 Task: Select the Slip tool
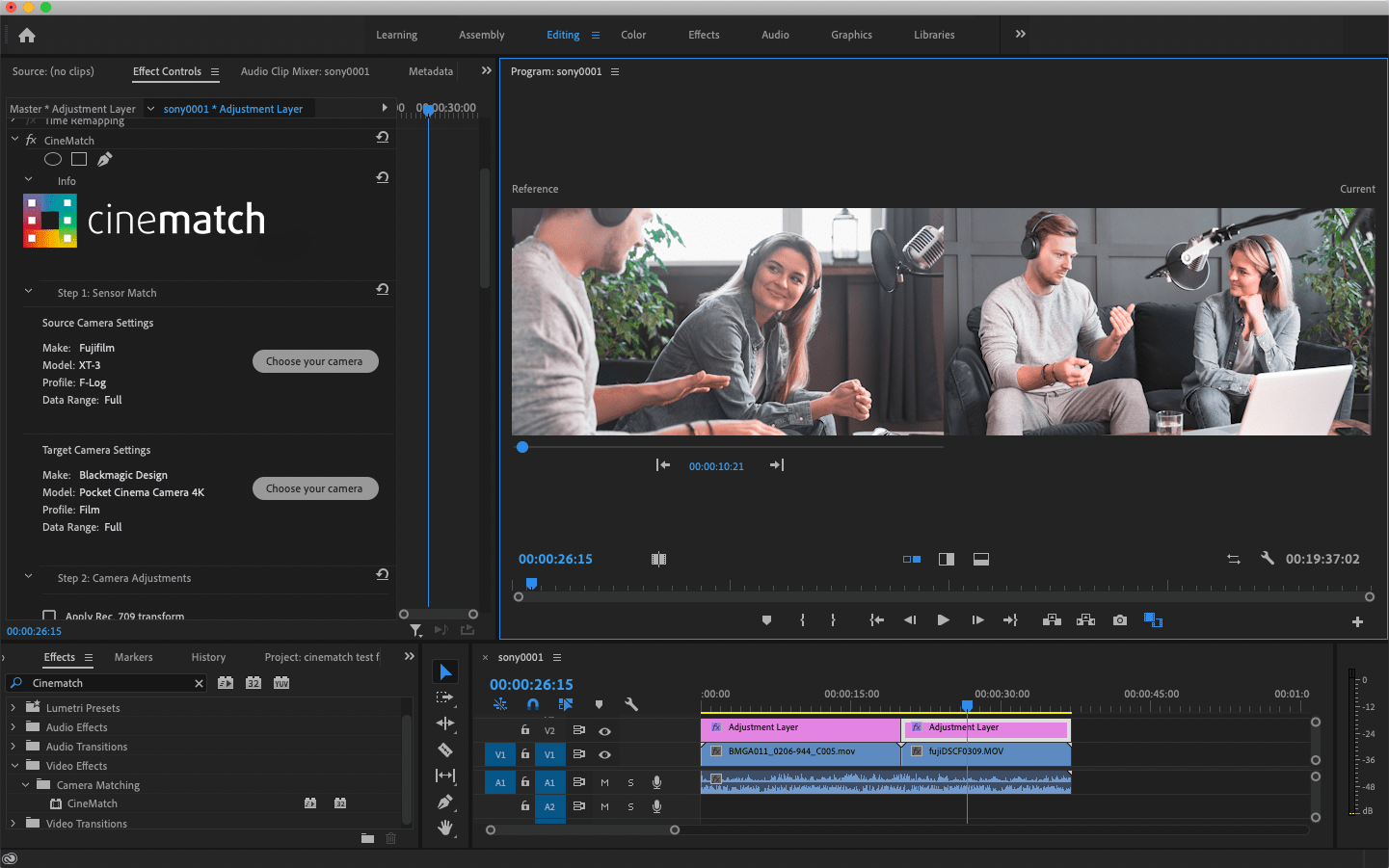point(445,776)
